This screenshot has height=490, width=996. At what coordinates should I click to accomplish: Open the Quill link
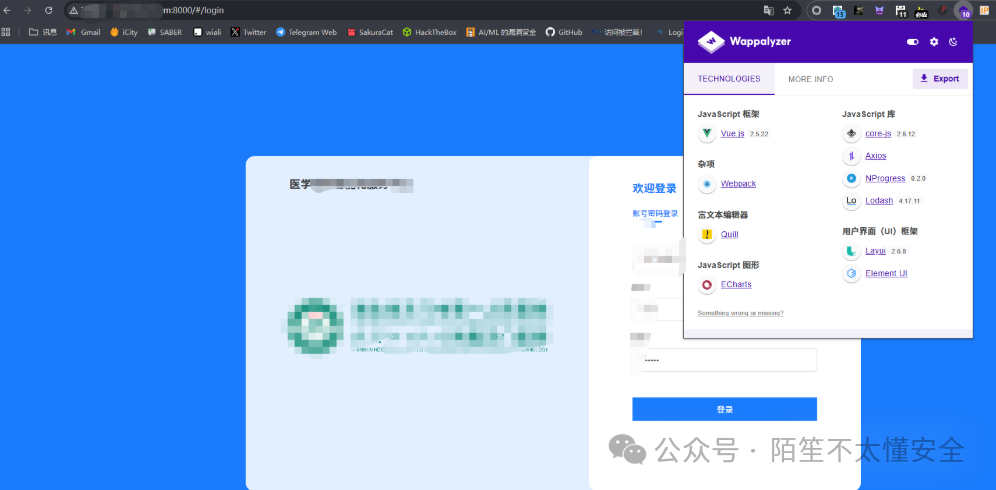730,235
